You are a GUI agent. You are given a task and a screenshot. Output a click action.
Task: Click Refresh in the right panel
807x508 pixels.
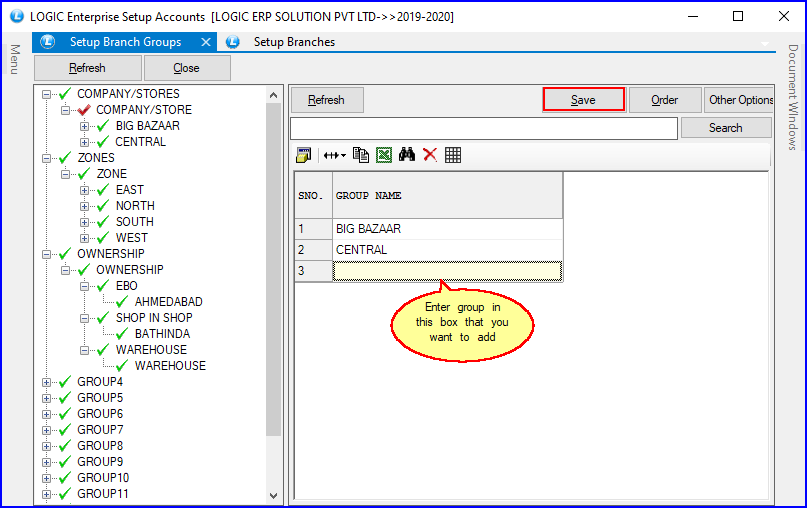[327, 100]
